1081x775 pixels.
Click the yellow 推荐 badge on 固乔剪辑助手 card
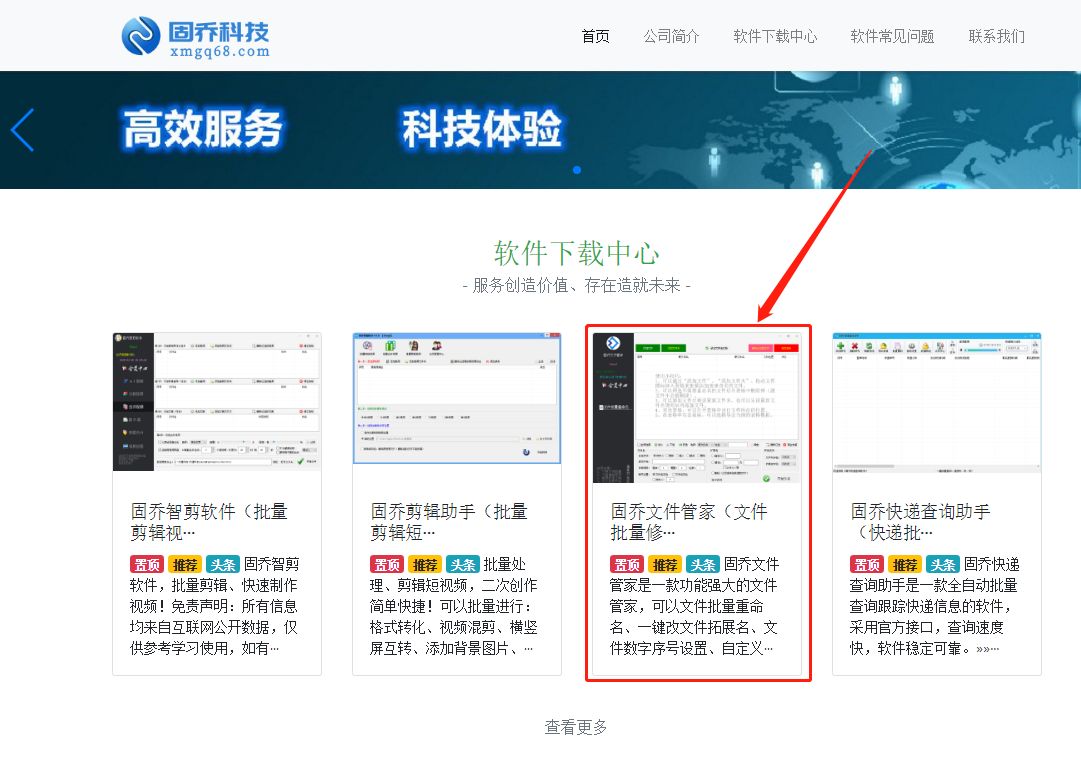(x=425, y=564)
